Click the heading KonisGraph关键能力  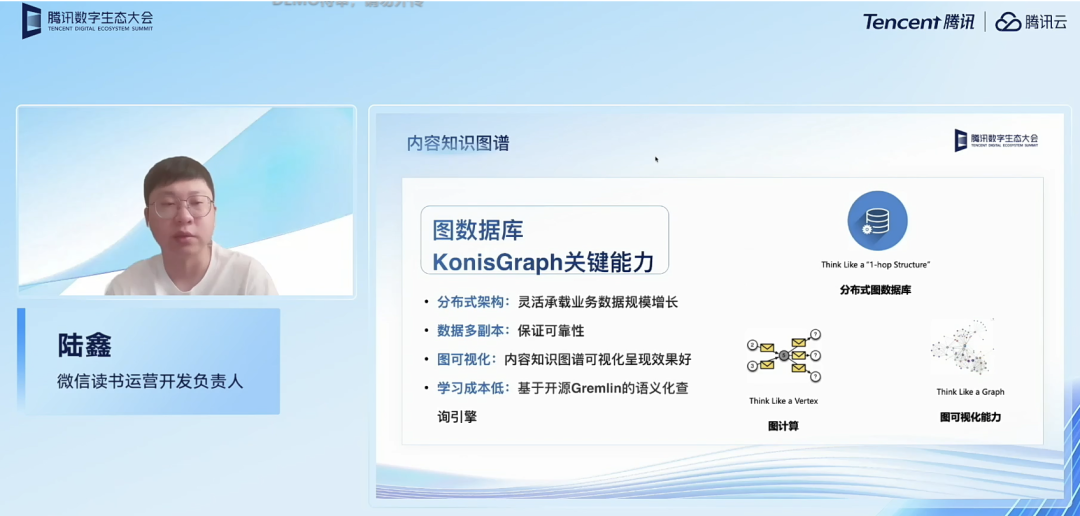(x=543, y=262)
